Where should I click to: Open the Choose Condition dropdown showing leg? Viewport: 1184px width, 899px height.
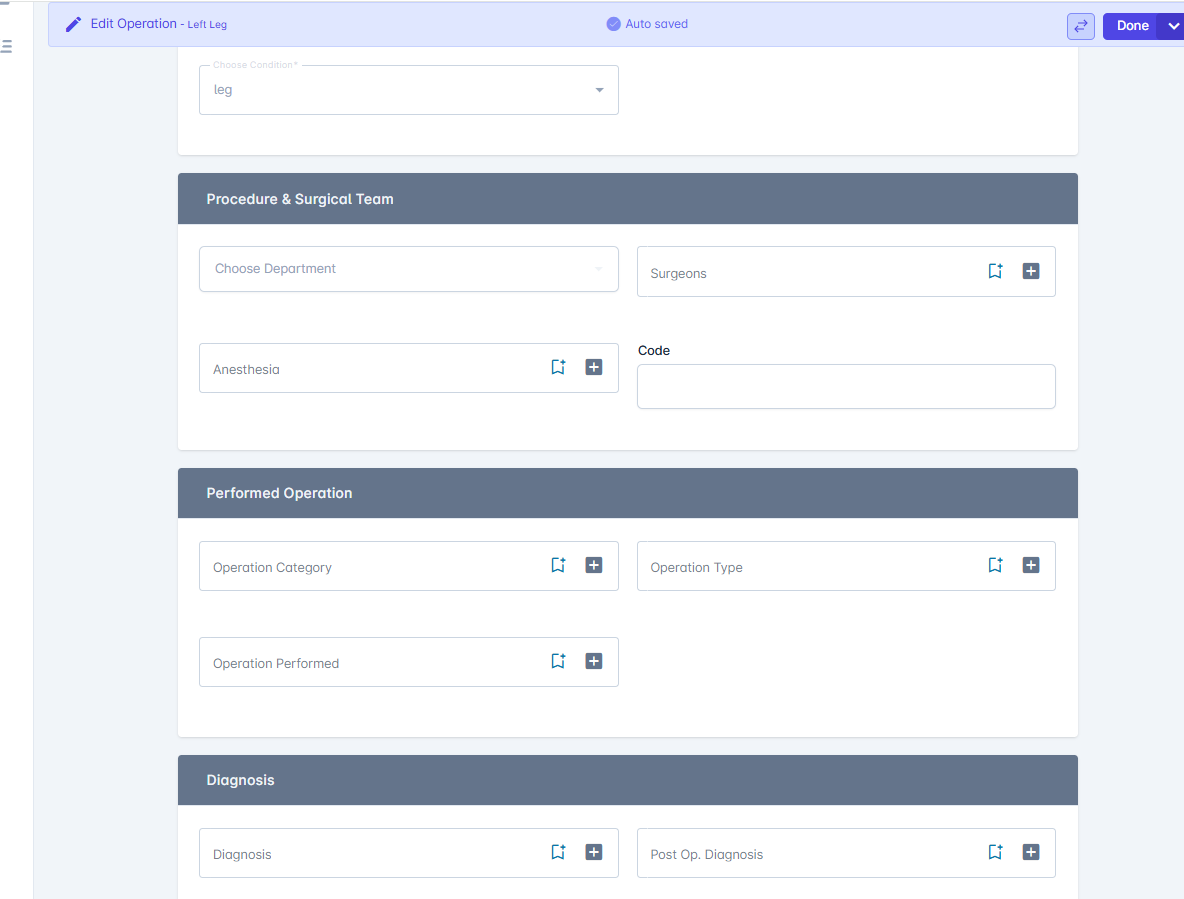(409, 90)
